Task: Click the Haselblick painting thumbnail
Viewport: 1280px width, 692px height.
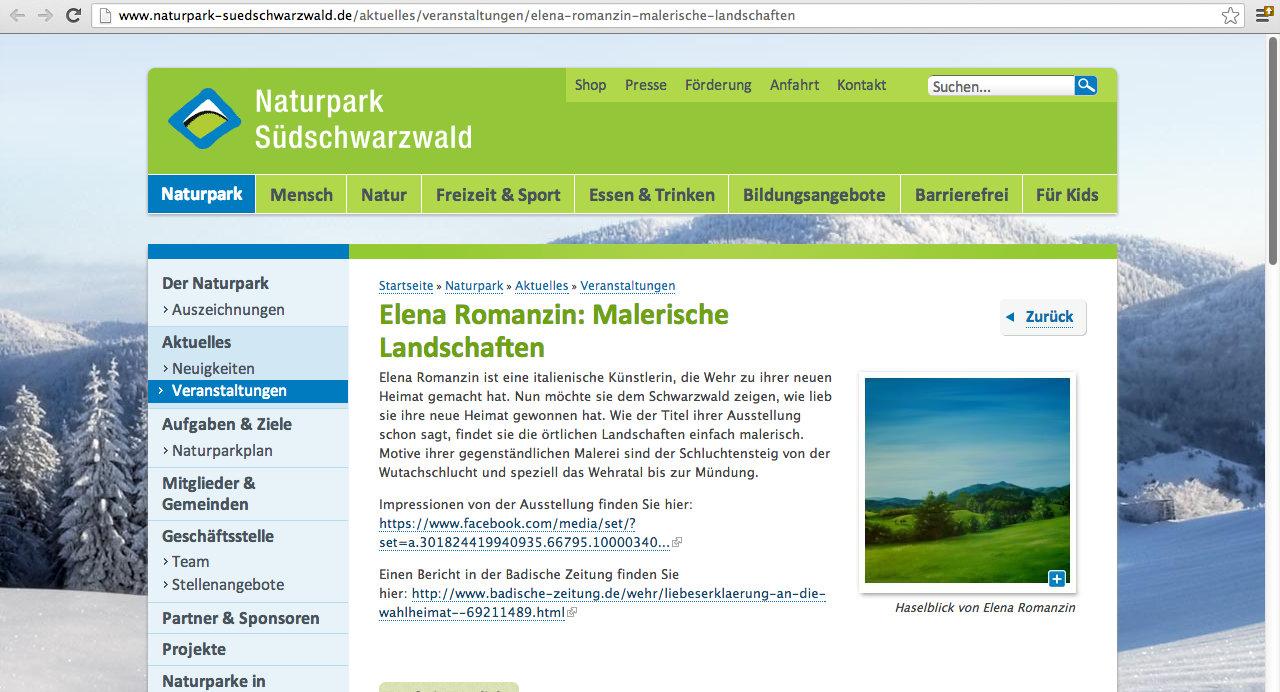Action: 966,480
